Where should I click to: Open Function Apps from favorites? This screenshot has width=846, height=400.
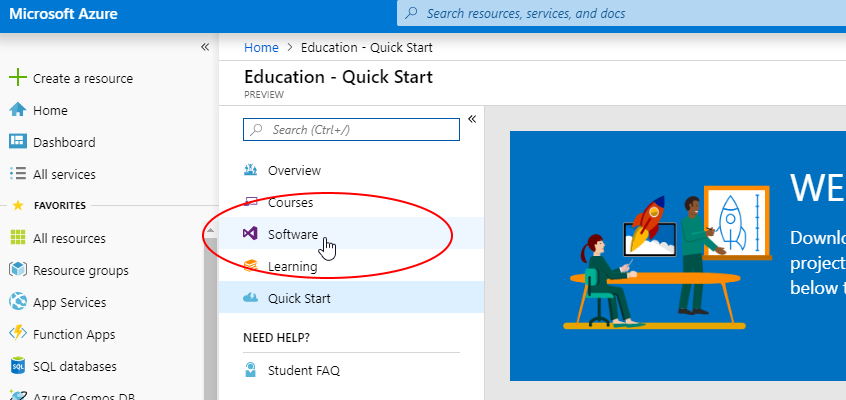74,334
